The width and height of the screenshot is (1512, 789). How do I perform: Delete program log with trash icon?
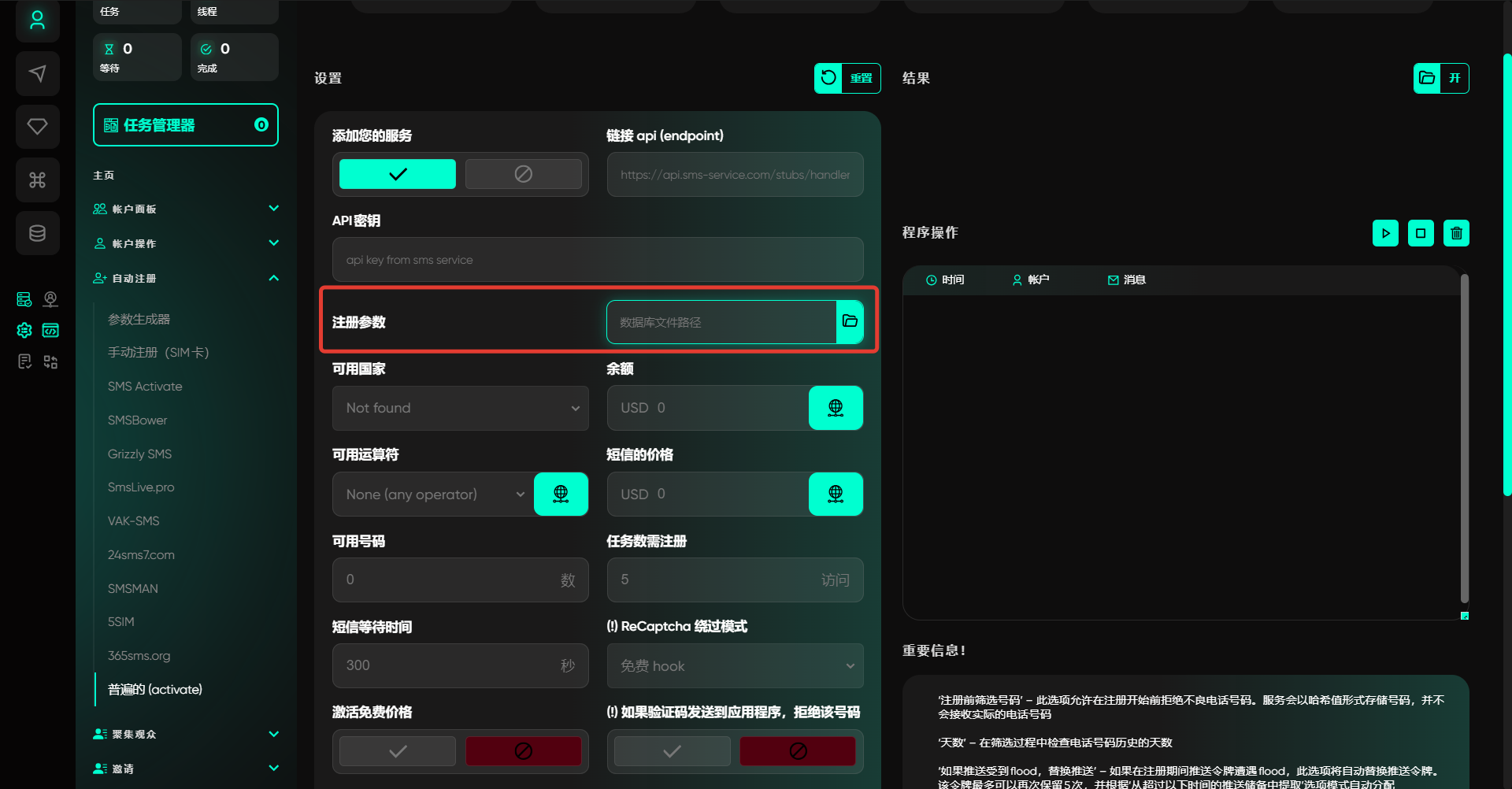(1456, 233)
